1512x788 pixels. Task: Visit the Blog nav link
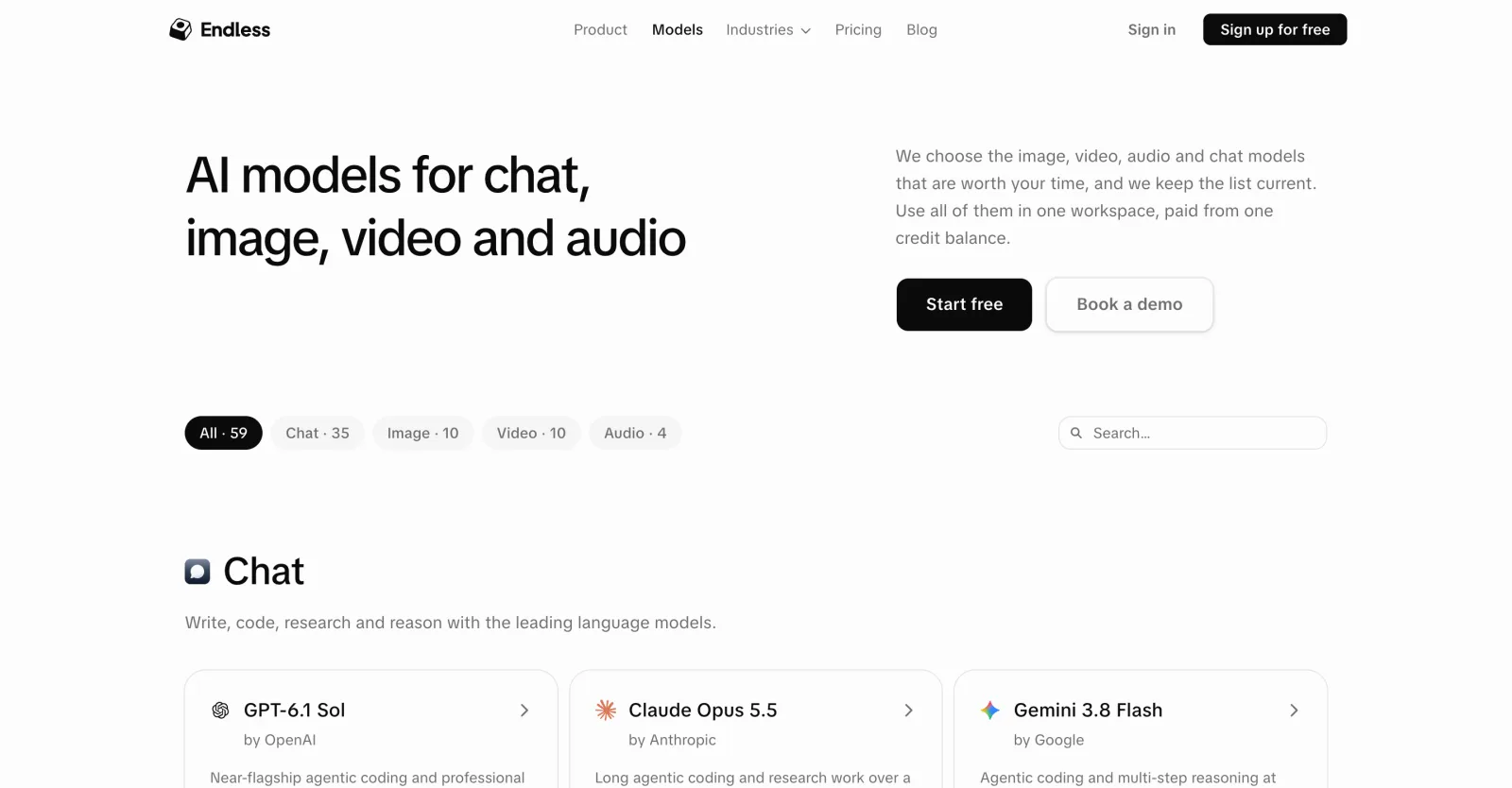pos(921,30)
